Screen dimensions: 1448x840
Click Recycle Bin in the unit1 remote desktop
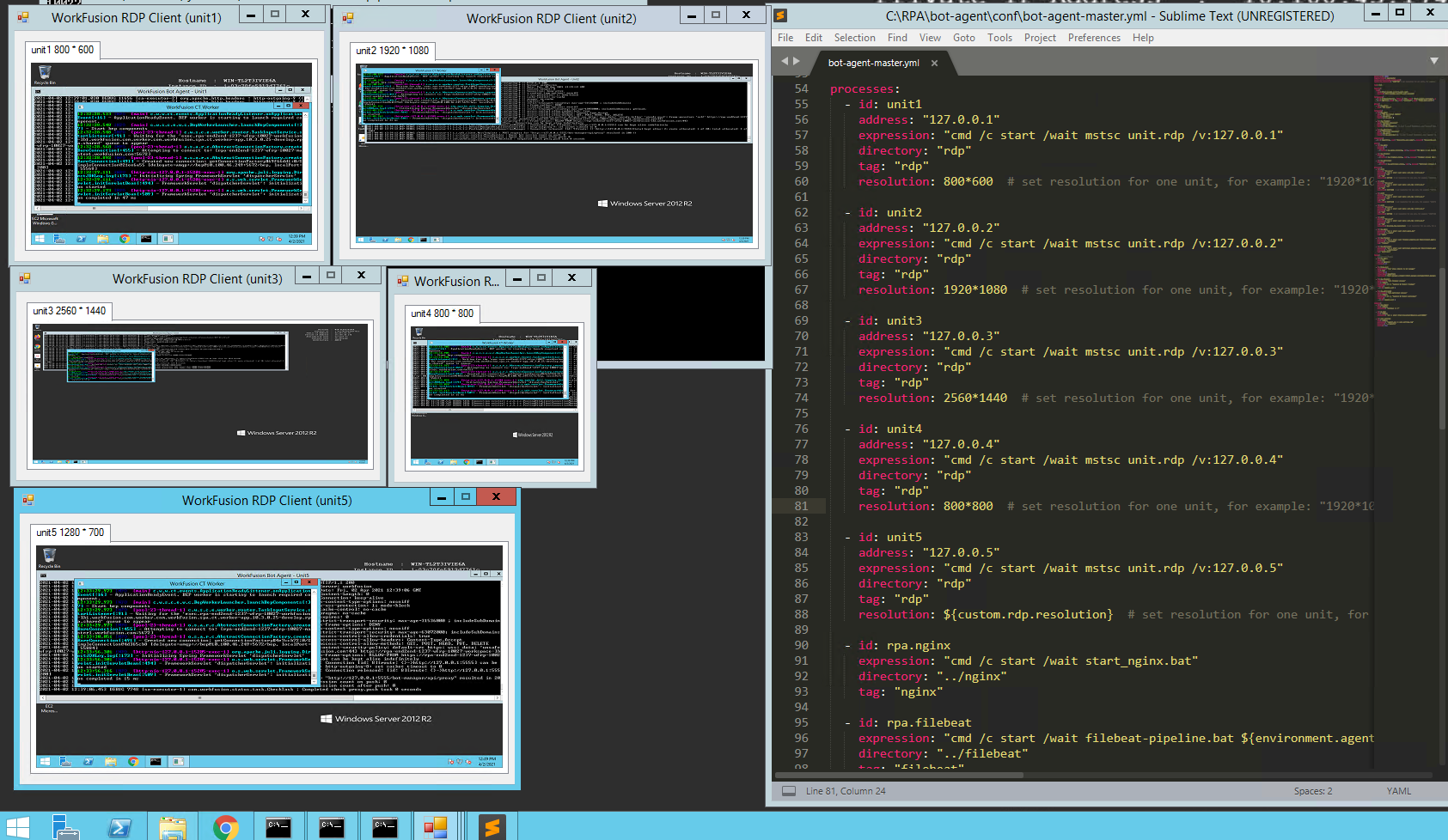coord(45,76)
